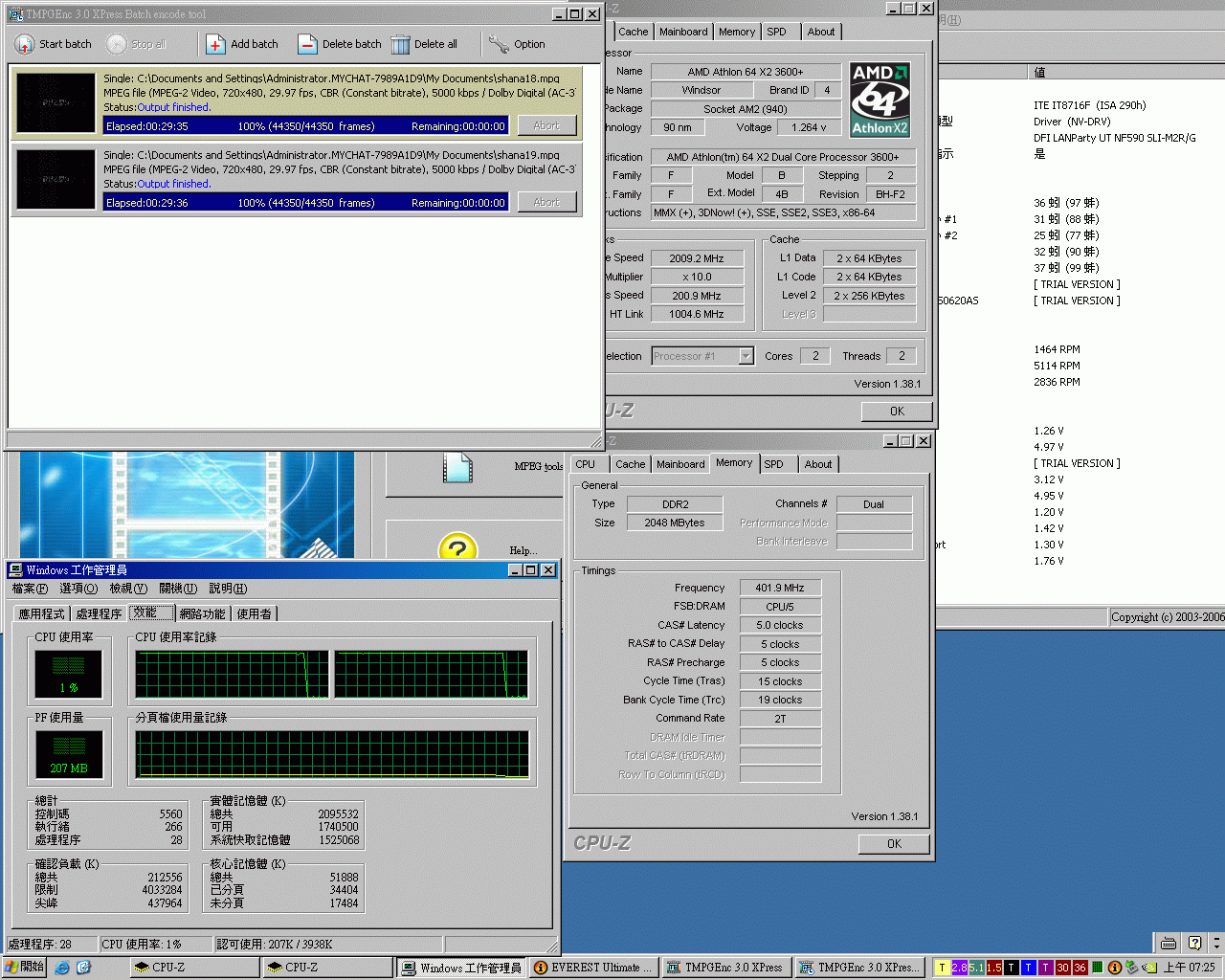This screenshot has height=980, width=1225.
Task: Click the green 5.1 tray icon
Action: click(x=976, y=968)
